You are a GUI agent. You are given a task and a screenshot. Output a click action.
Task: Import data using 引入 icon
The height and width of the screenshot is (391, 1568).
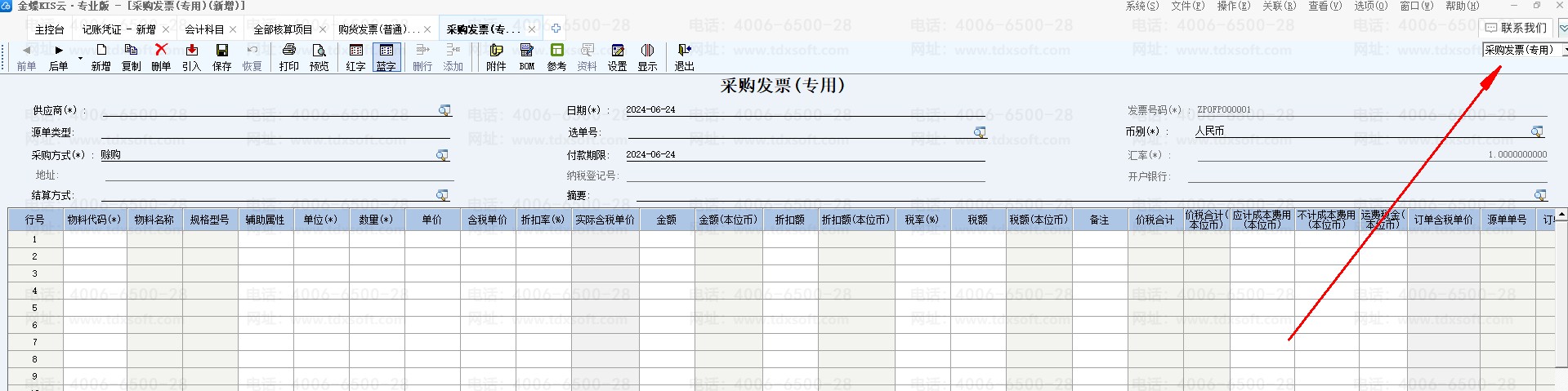tap(191, 58)
